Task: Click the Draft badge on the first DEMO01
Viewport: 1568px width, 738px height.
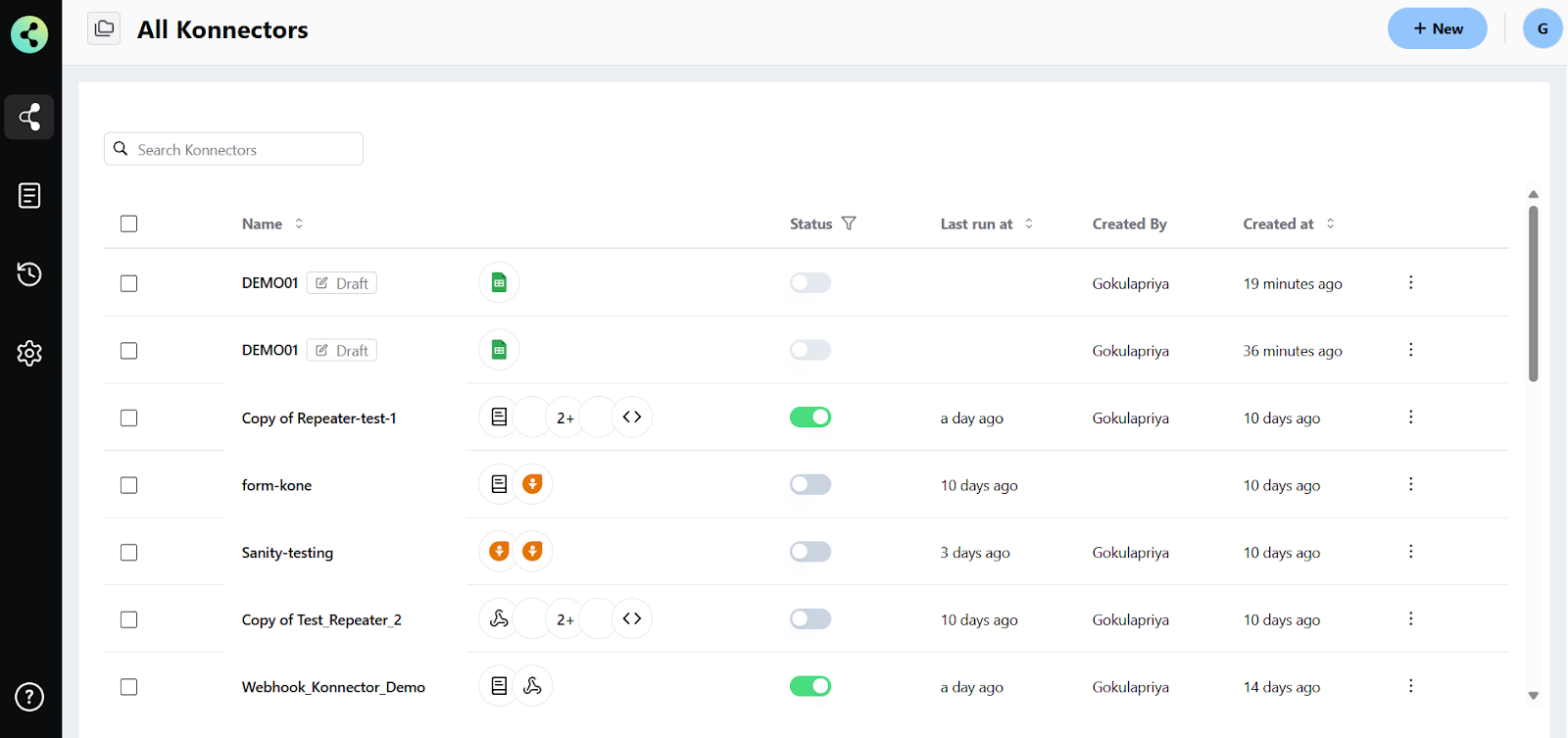Action: pyautogui.click(x=342, y=283)
